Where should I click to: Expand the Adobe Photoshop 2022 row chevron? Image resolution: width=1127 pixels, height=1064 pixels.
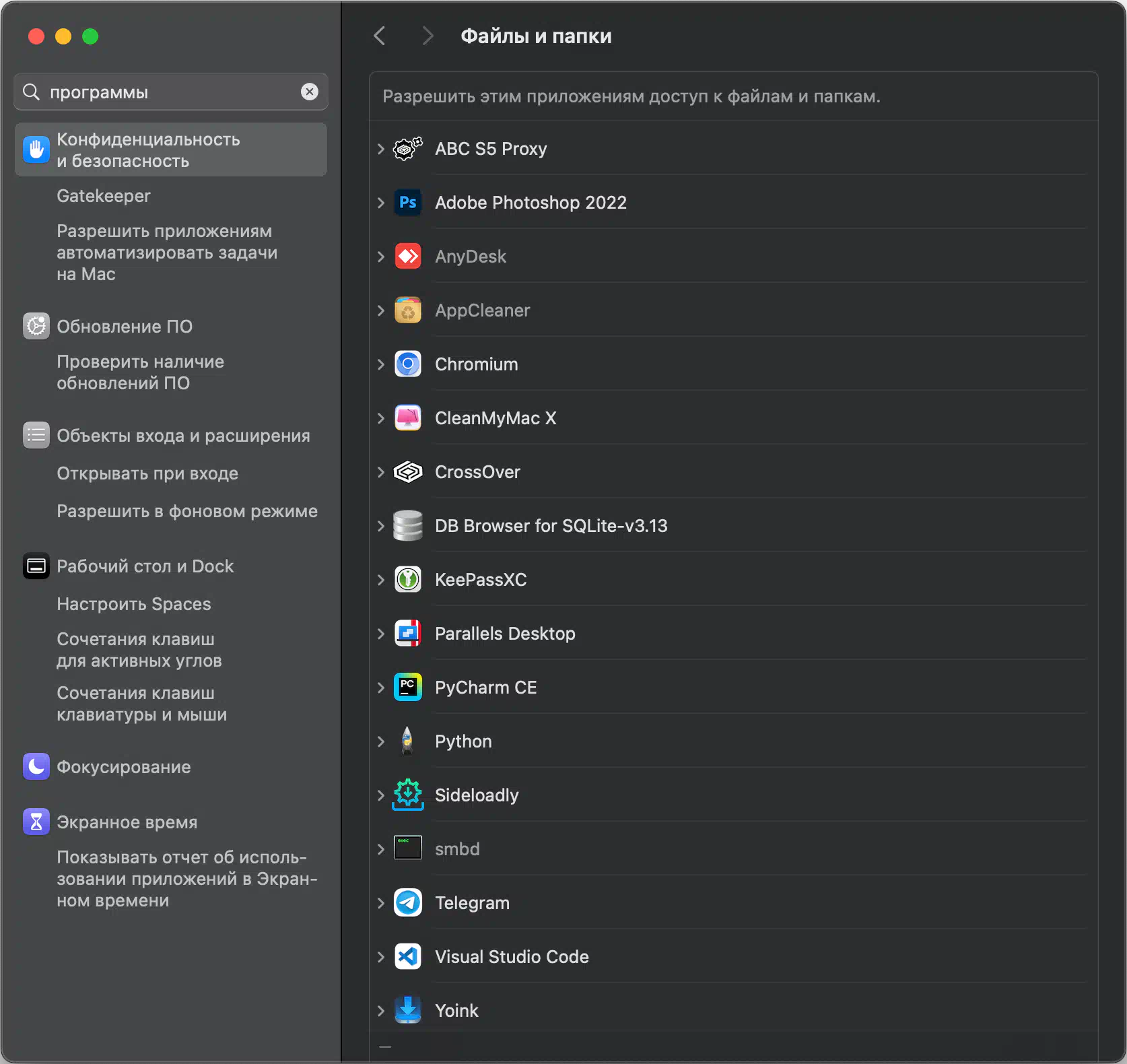point(381,202)
